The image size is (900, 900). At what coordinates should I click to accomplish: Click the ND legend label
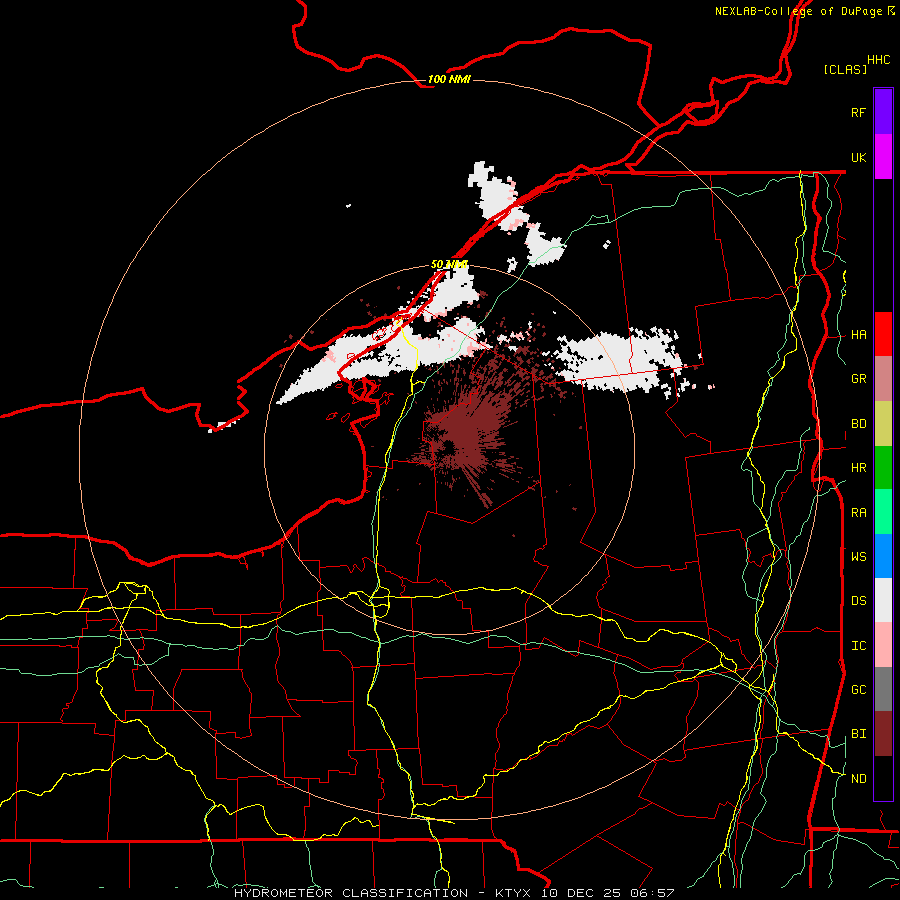858,779
